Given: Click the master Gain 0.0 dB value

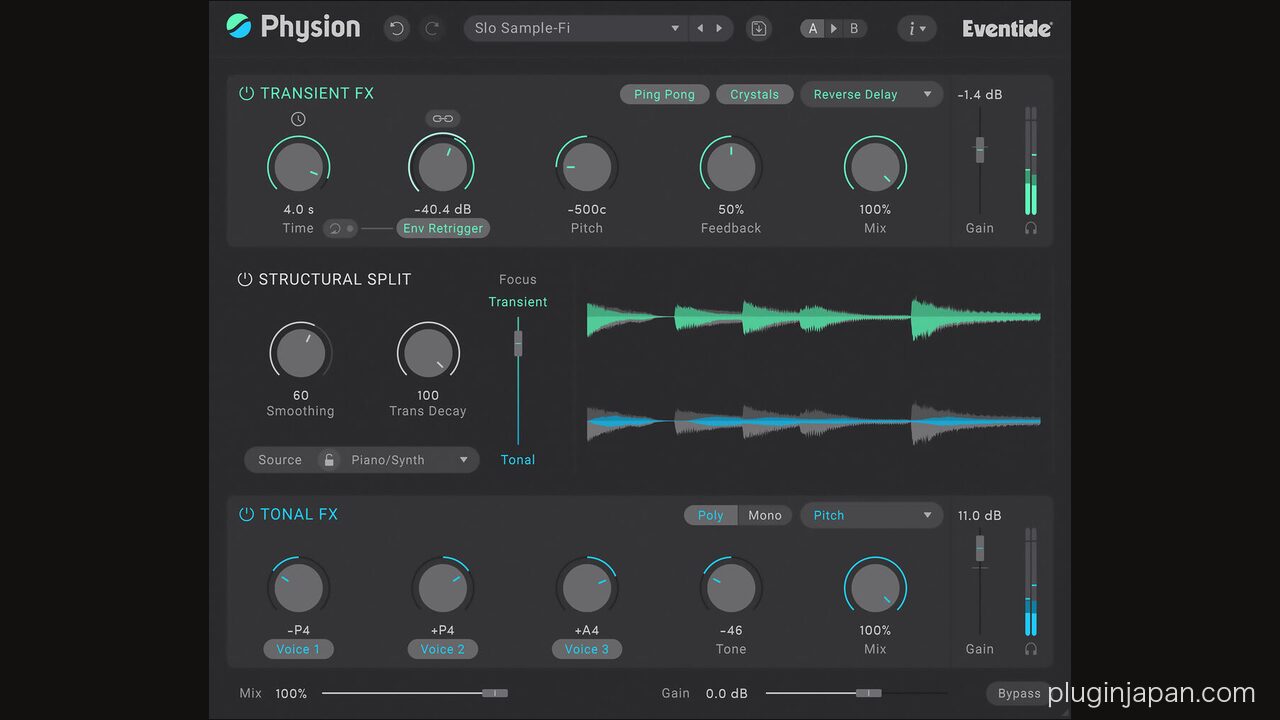Looking at the screenshot, I should (727, 693).
